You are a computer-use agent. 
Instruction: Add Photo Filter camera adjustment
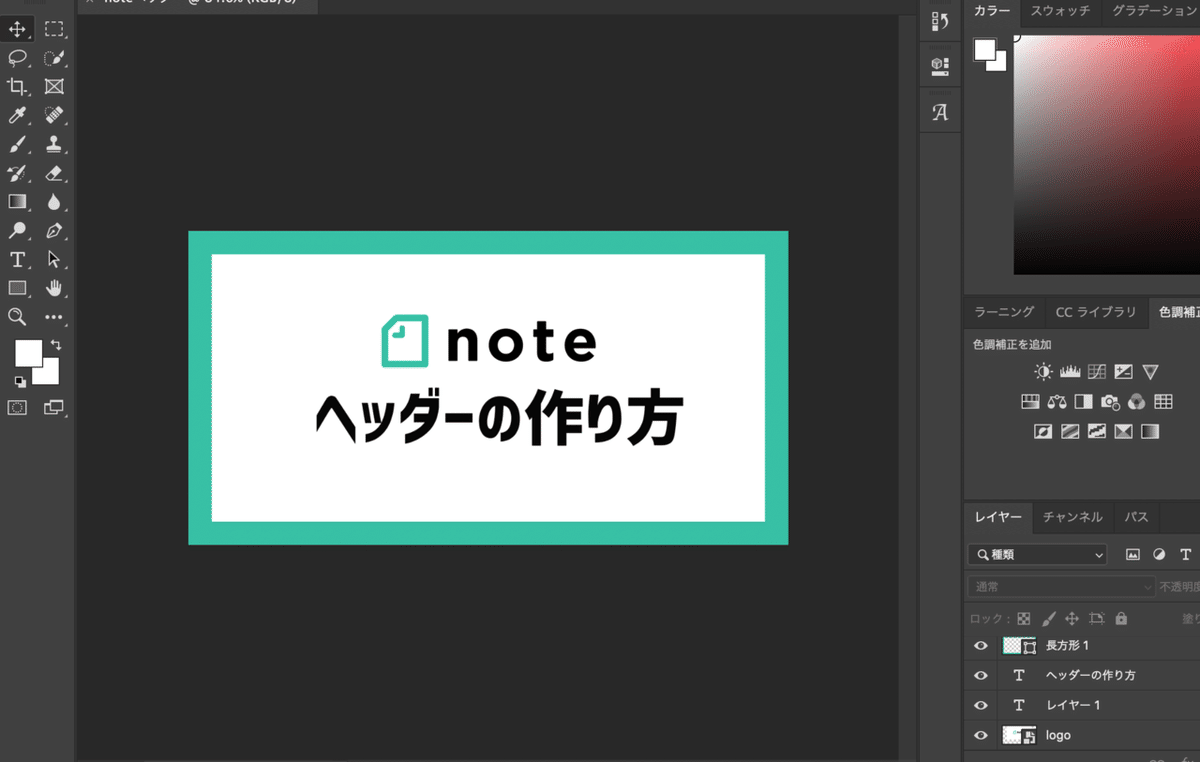[1110, 402]
